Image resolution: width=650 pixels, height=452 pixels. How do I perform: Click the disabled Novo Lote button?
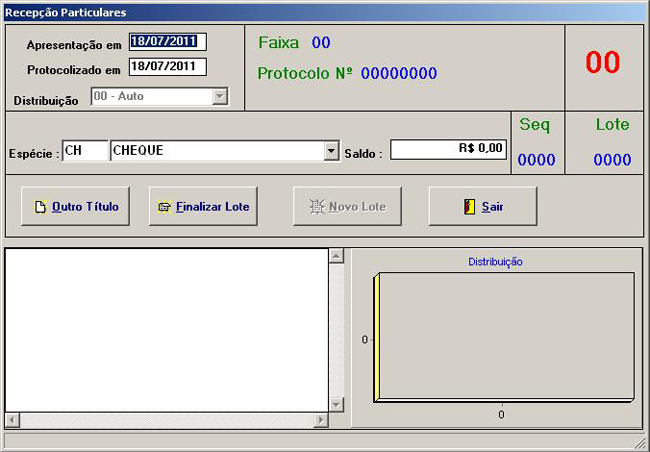pyautogui.click(x=347, y=206)
